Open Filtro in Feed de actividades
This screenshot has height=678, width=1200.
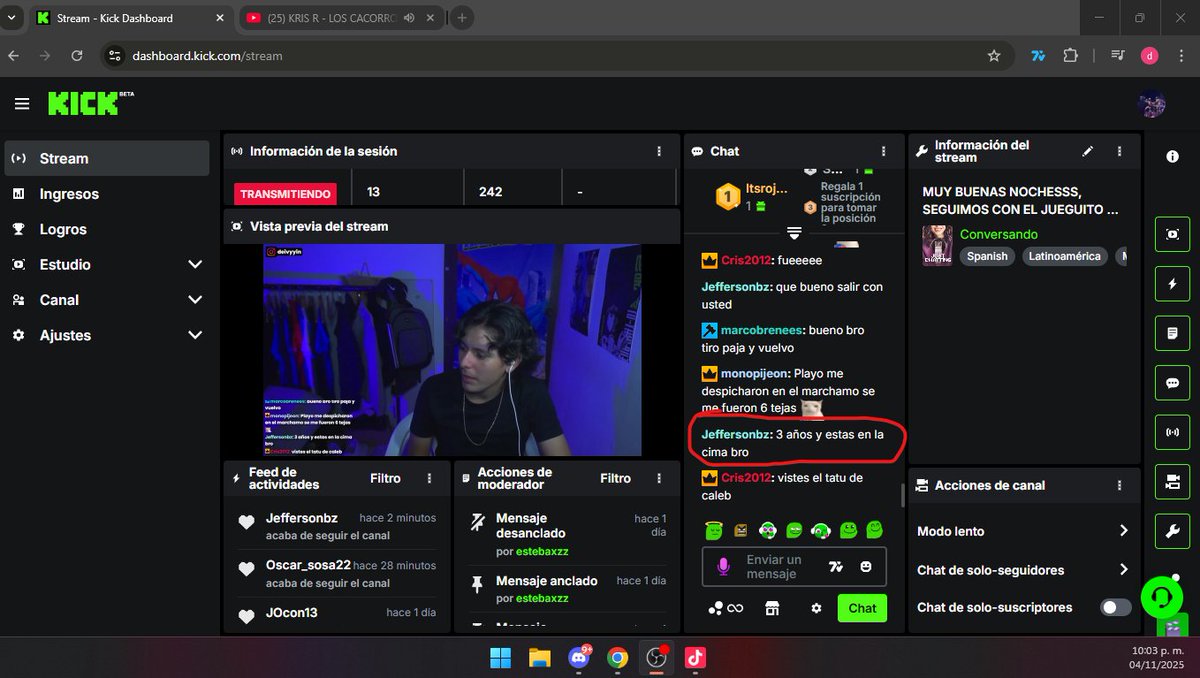pyautogui.click(x=385, y=478)
